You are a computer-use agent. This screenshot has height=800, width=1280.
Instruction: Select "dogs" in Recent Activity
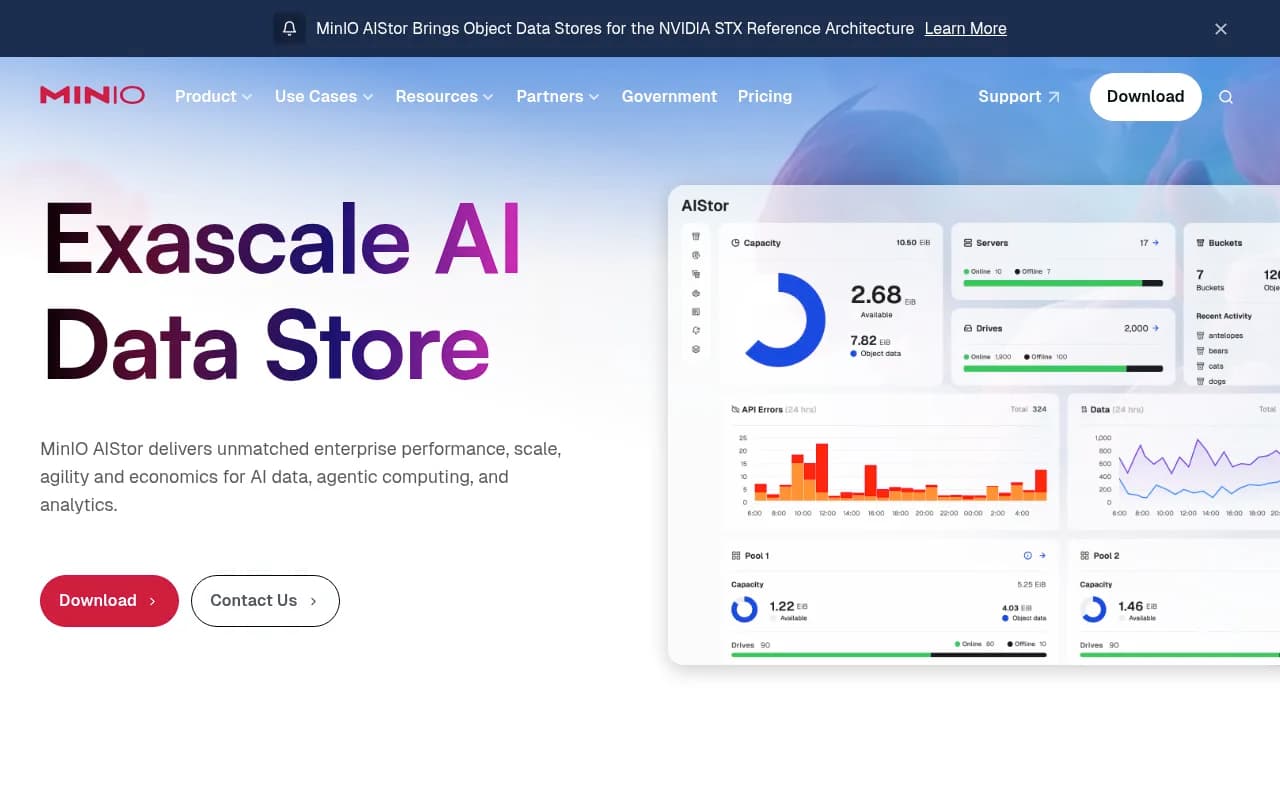1217,381
